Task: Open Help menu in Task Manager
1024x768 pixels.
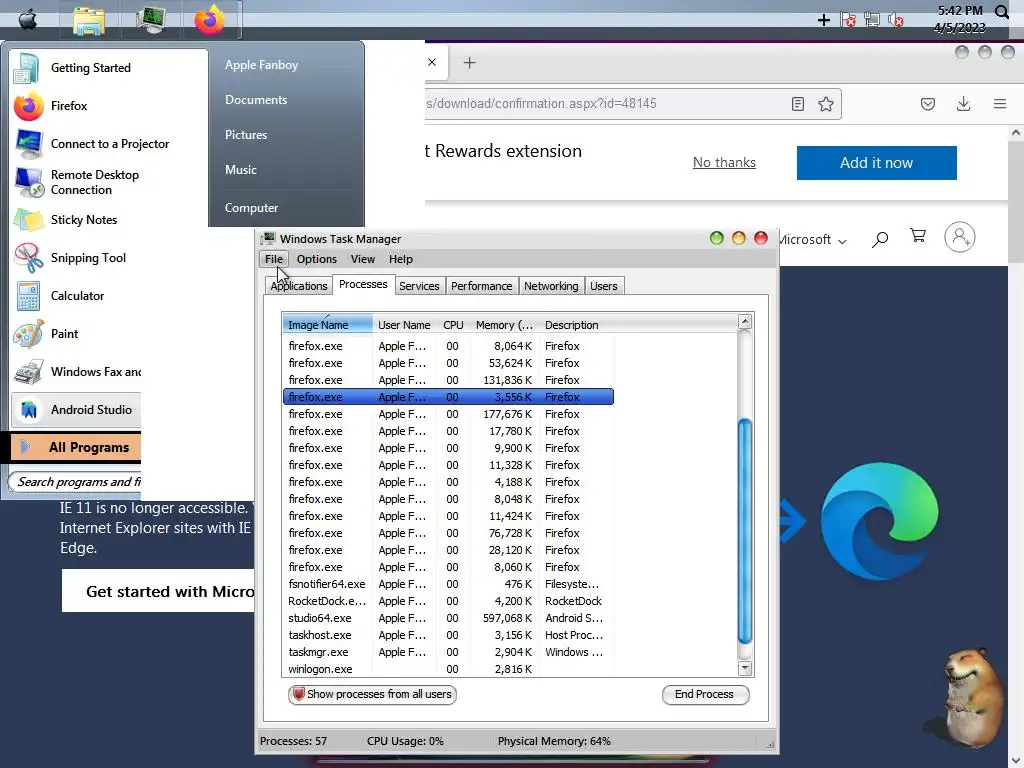Action: click(x=400, y=259)
